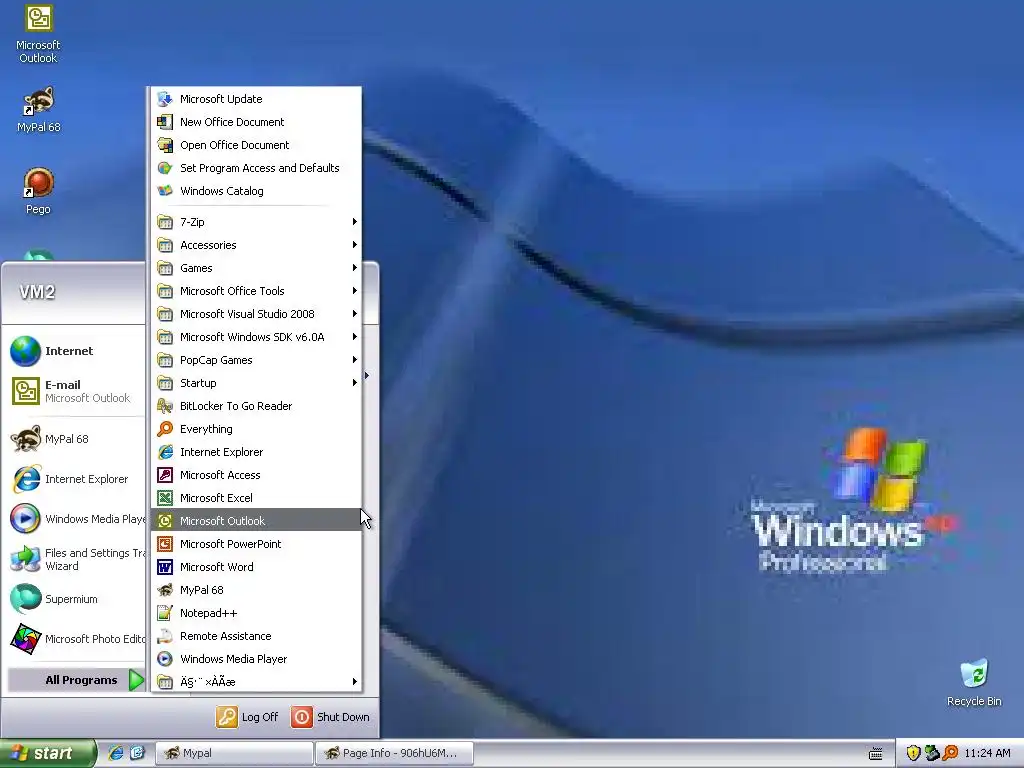Click the 11:24 AM clock in tray
This screenshot has width=1024, height=768.
tap(987, 753)
